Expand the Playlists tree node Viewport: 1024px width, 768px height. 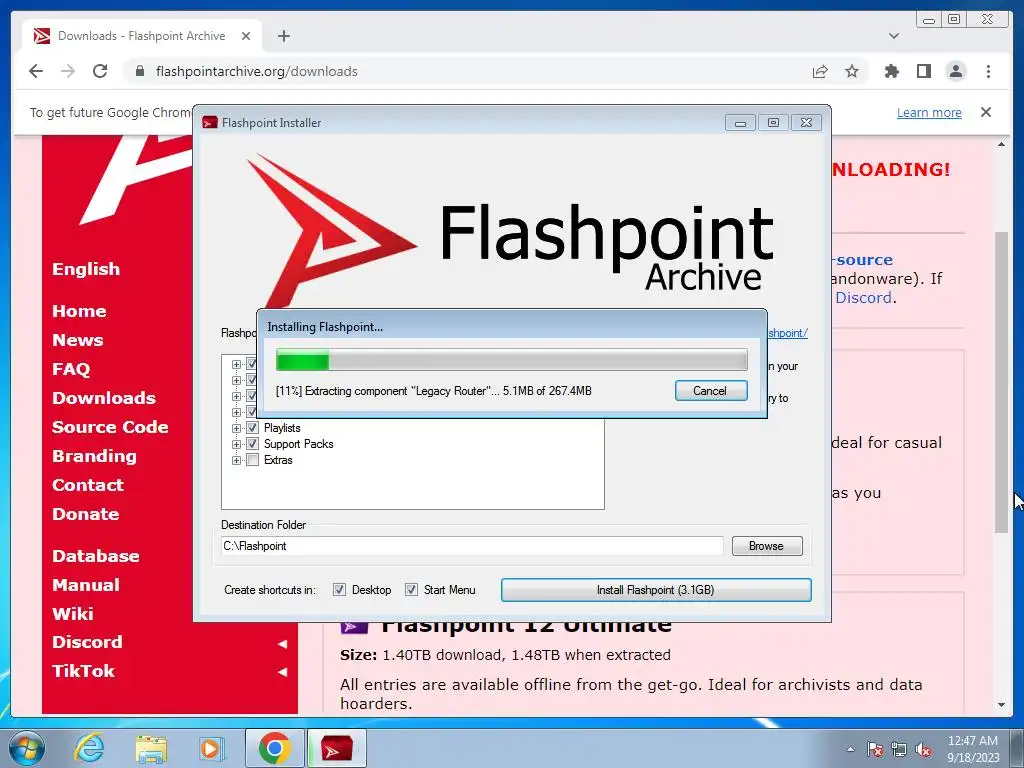tap(236, 428)
